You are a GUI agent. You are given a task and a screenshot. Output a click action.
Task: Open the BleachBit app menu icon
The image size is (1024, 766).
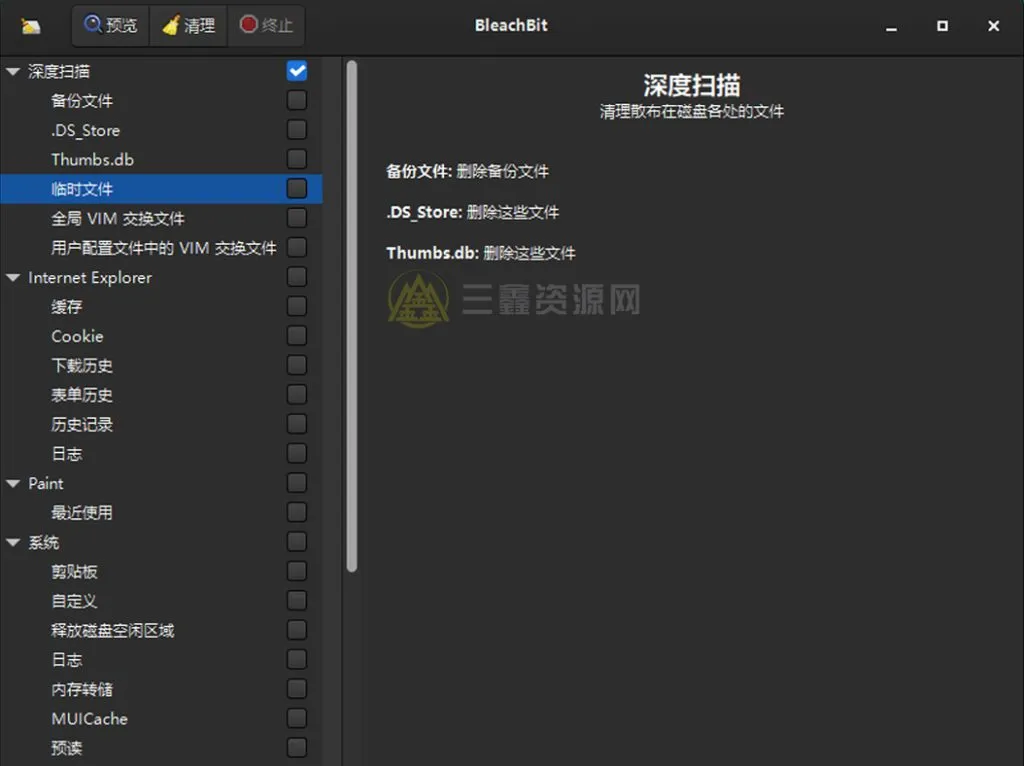point(30,26)
